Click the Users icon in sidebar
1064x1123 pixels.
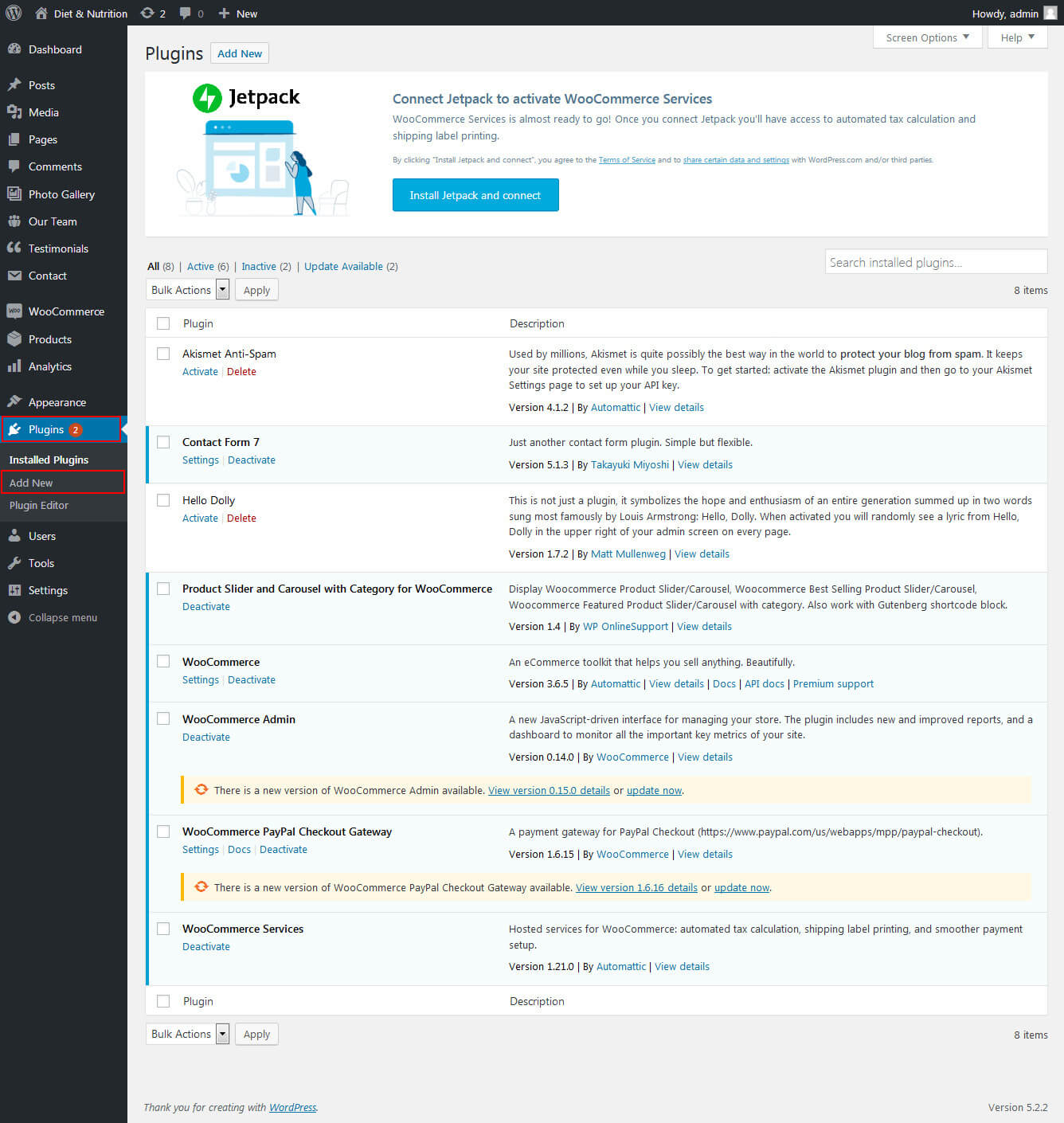[14, 535]
